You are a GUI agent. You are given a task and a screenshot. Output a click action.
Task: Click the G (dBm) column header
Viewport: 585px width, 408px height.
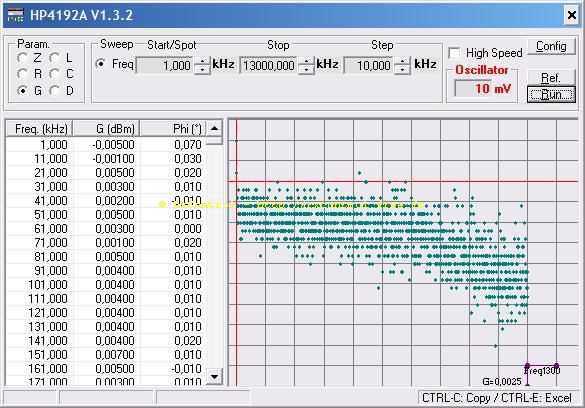coord(107,129)
